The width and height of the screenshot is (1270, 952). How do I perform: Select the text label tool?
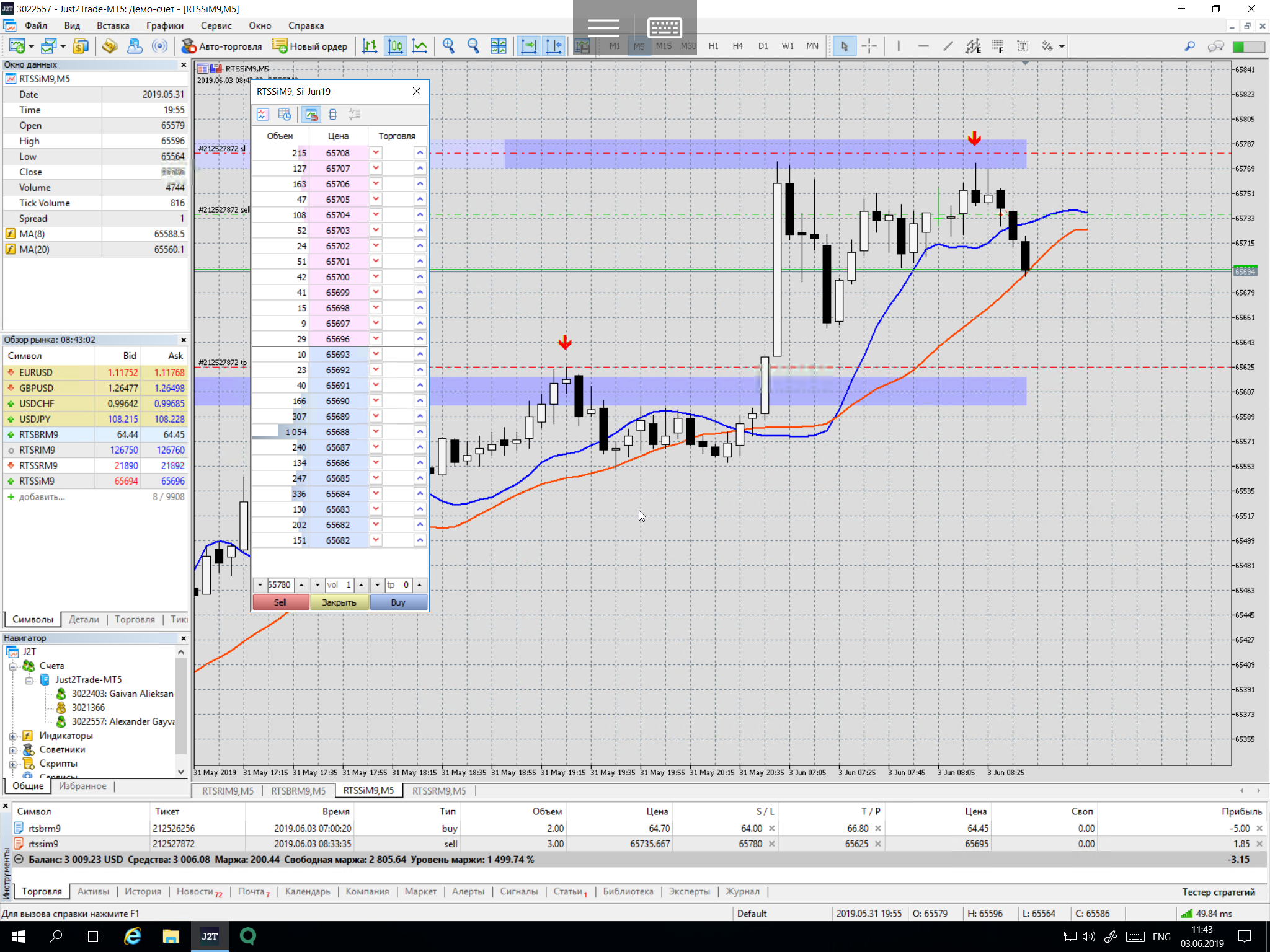coord(1023,46)
